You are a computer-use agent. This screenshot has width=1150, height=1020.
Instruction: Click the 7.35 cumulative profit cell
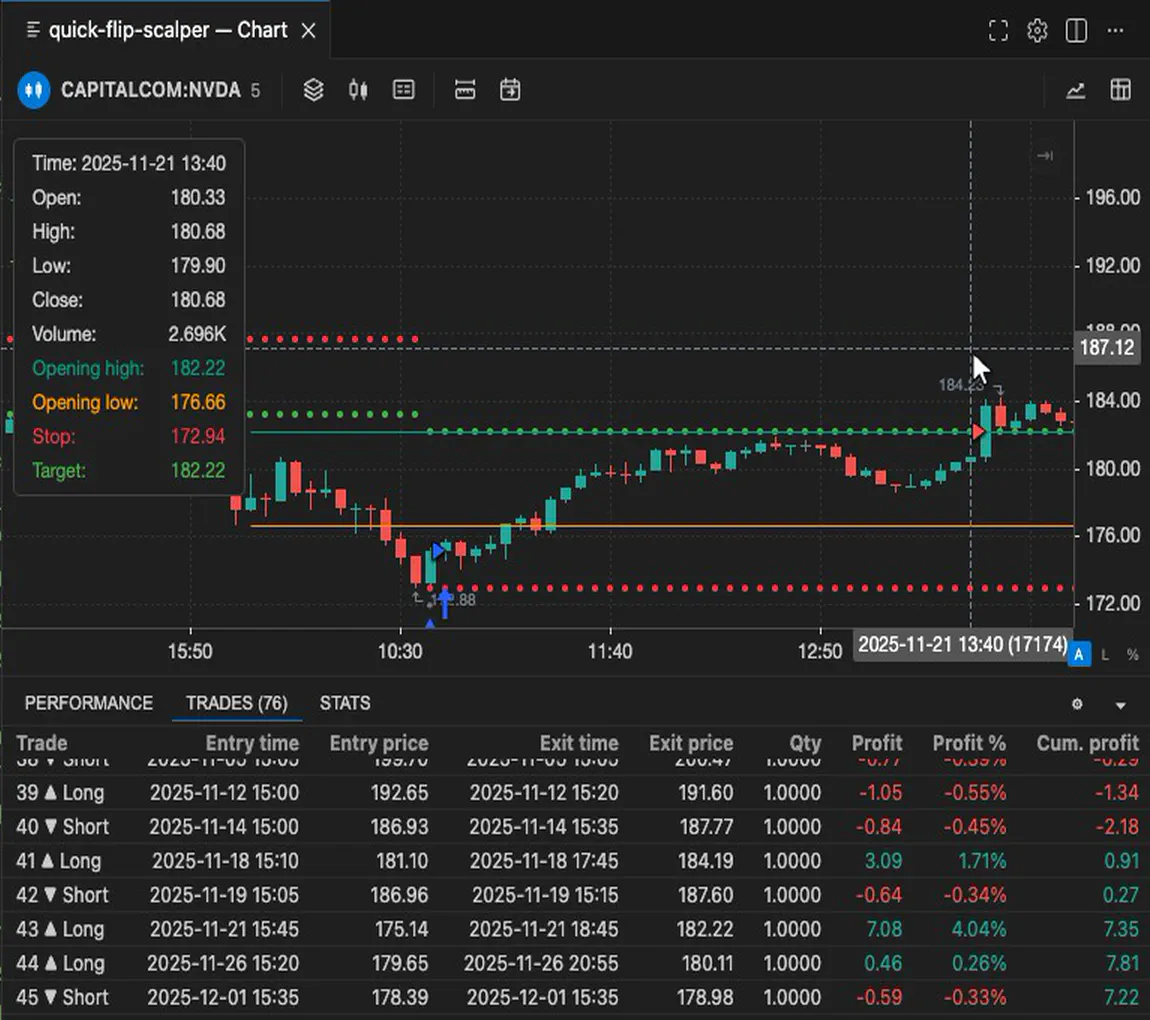tap(1121, 929)
